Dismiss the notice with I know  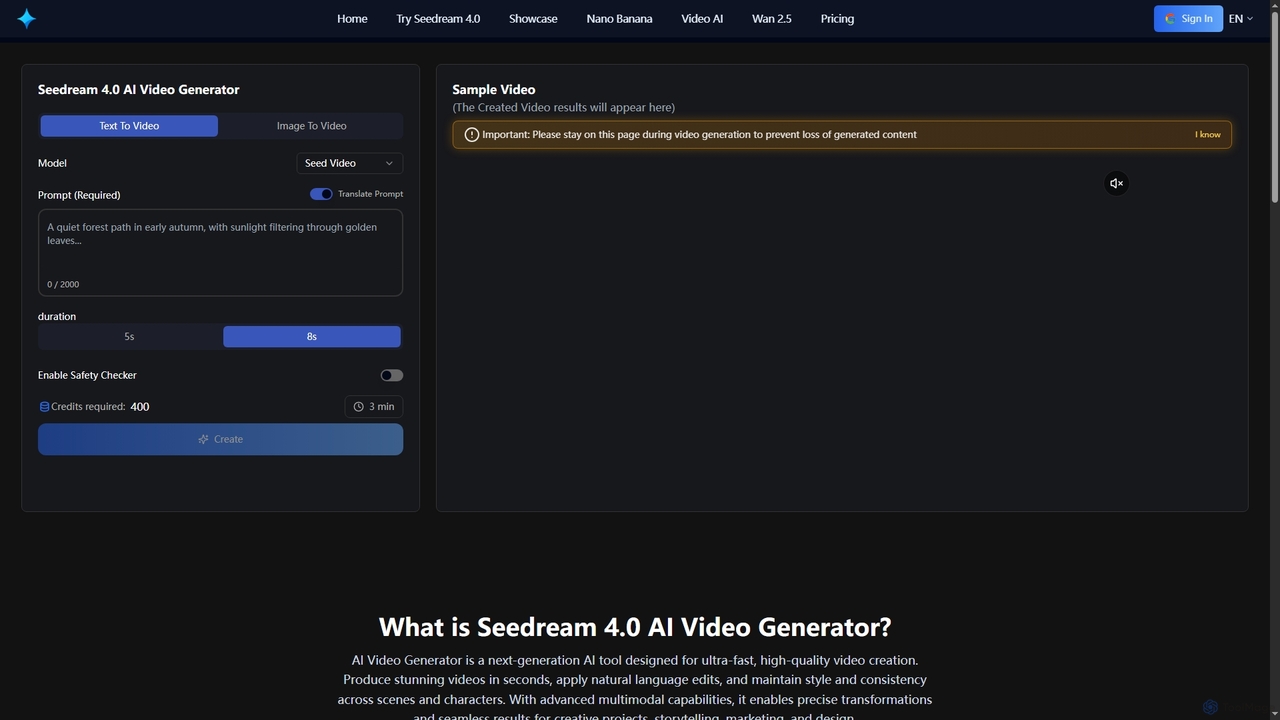(1208, 135)
